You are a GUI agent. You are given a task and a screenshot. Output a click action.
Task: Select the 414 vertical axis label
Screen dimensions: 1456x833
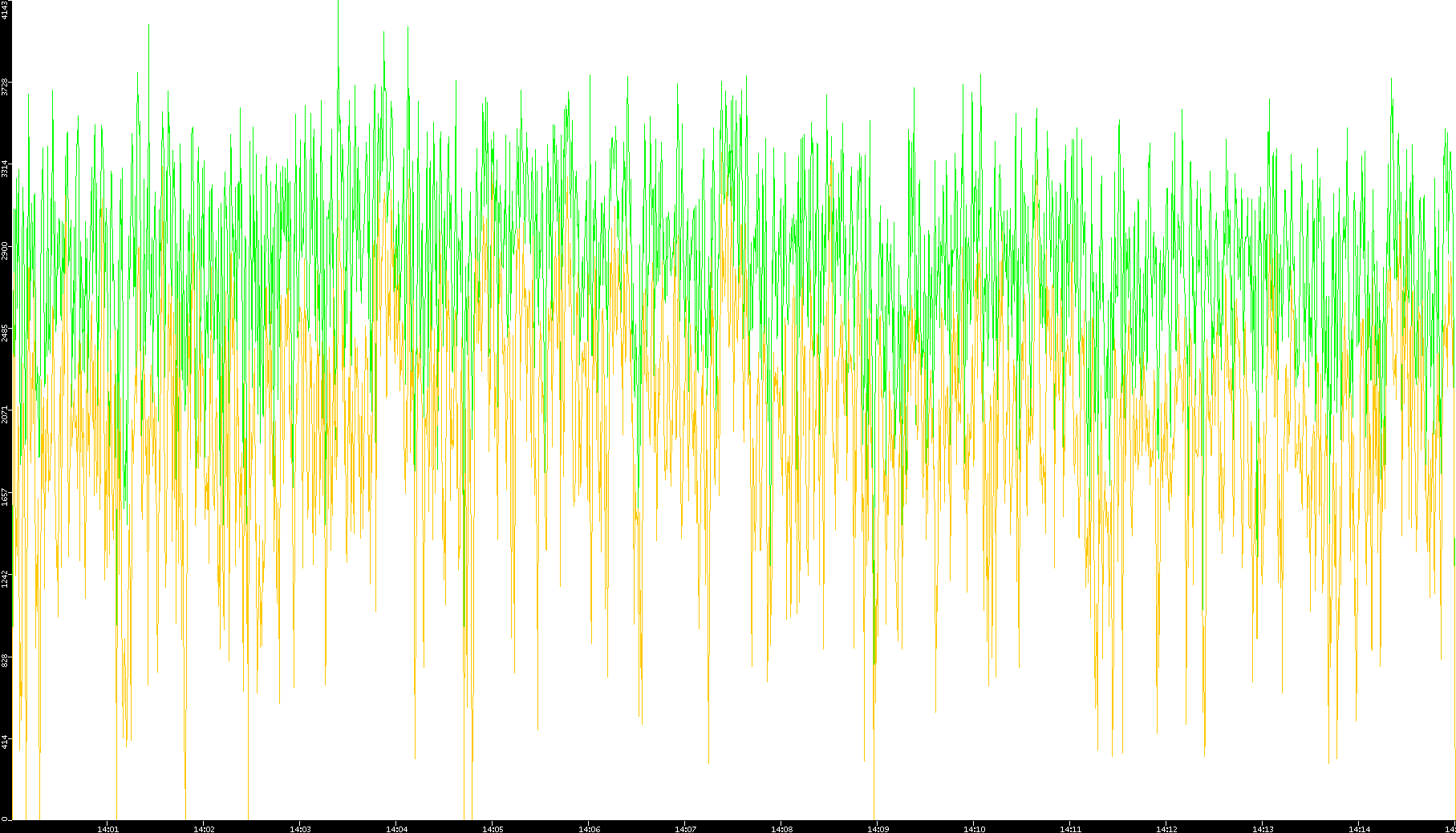click(x=6, y=742)
